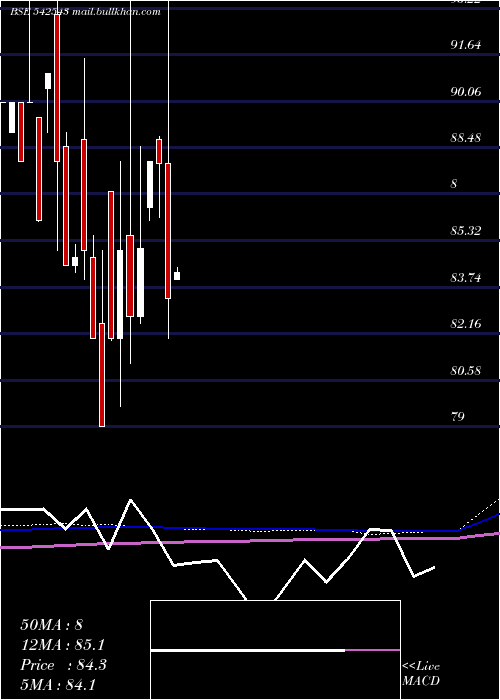
Task: Click the white MACD line in the box
Action: 248,650
